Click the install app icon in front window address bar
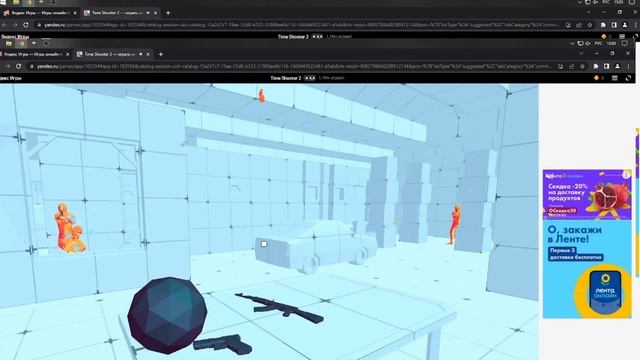Viewport: 640px width, 360px height. tap(561, 66)
